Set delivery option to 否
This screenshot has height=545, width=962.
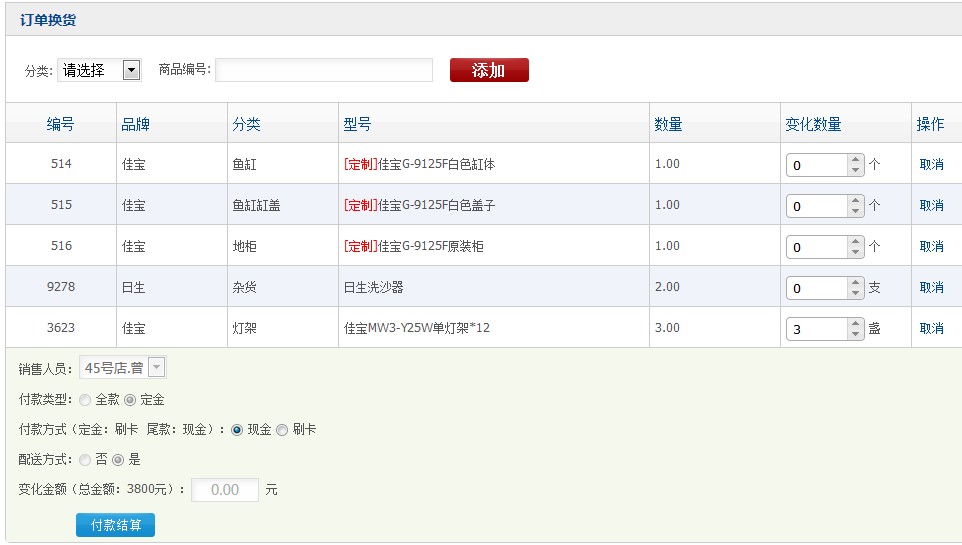tap(85, 460)
